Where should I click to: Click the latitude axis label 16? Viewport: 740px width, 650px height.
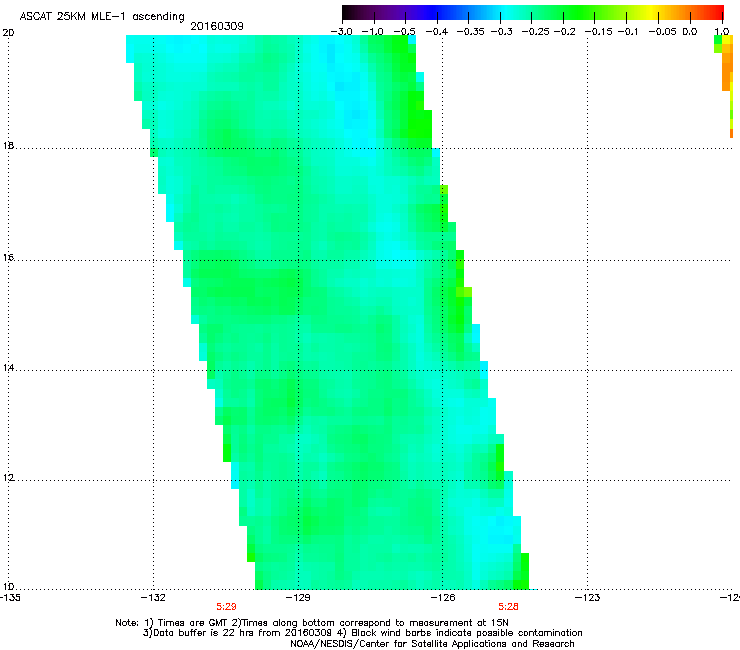pos(8,258)
